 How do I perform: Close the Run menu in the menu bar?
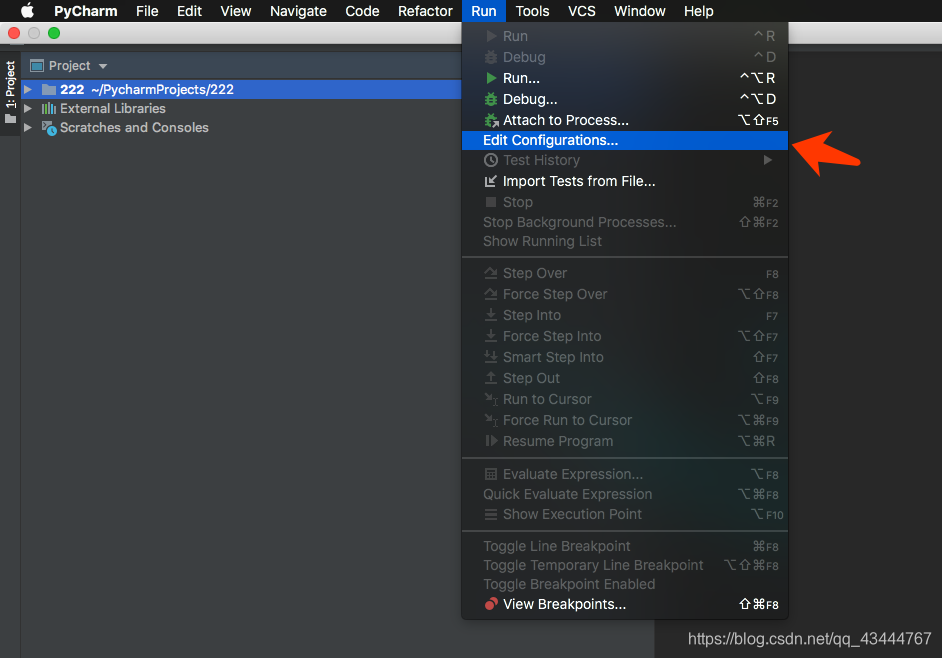coord(484,11)
